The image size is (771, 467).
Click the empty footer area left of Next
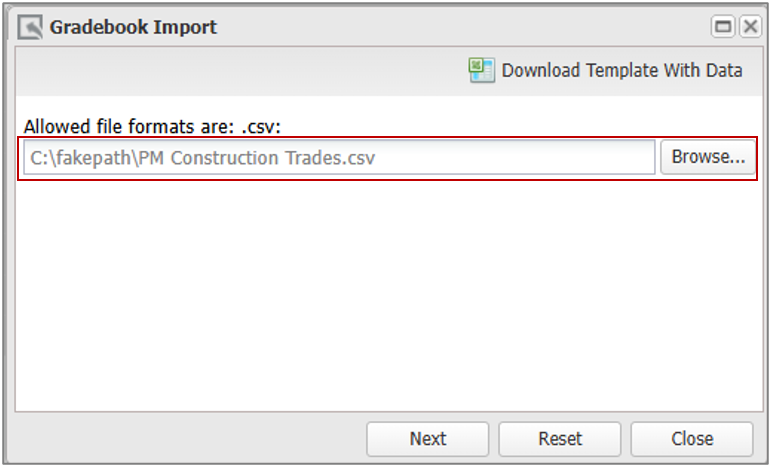[189, 438]
